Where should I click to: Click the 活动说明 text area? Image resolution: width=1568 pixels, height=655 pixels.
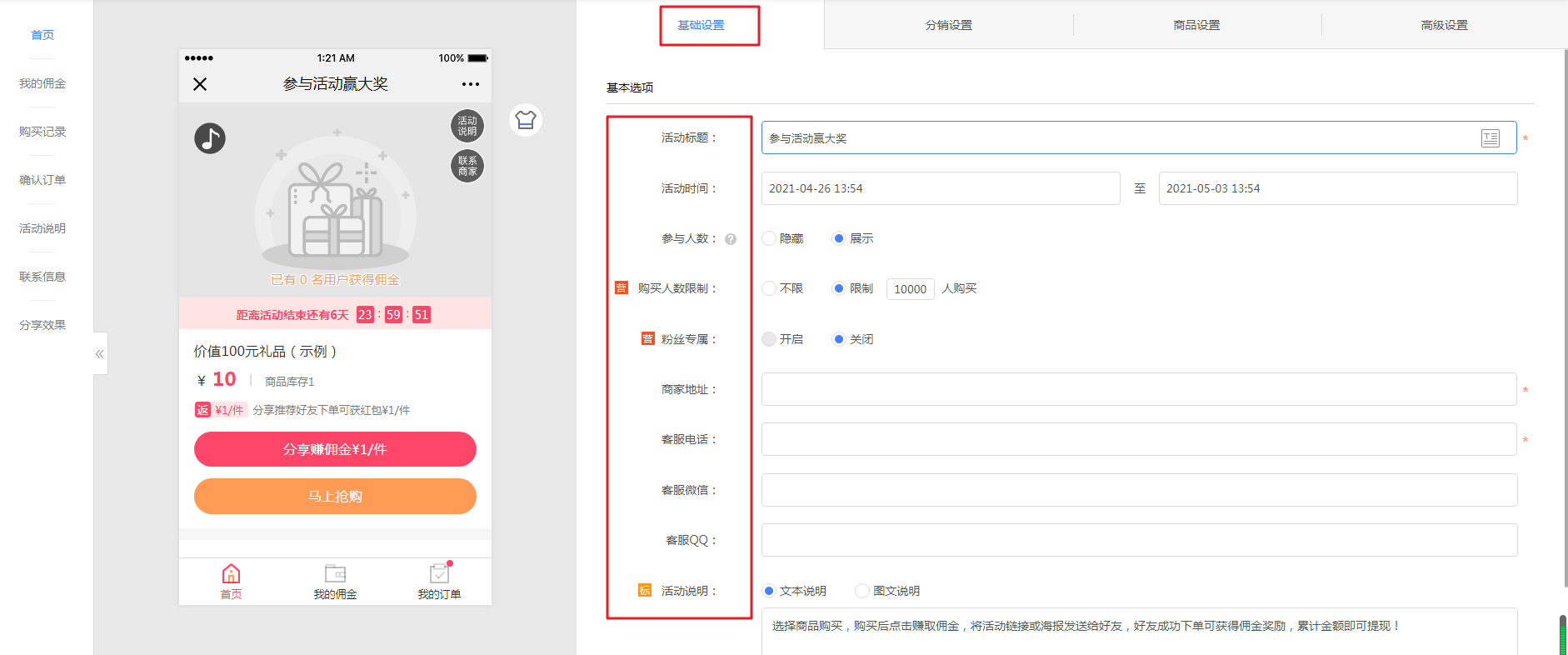coord(1139,632)
